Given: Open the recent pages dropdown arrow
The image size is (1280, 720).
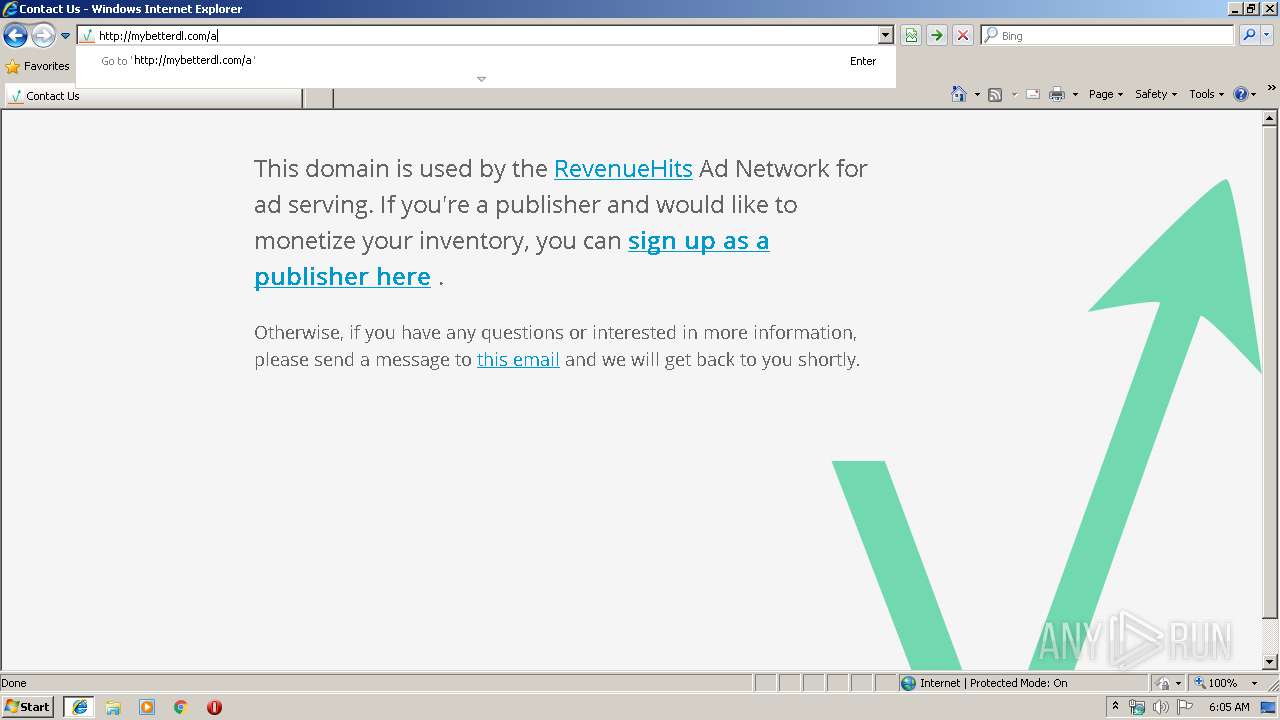Looking at the screenshot, I should point(66,36).
